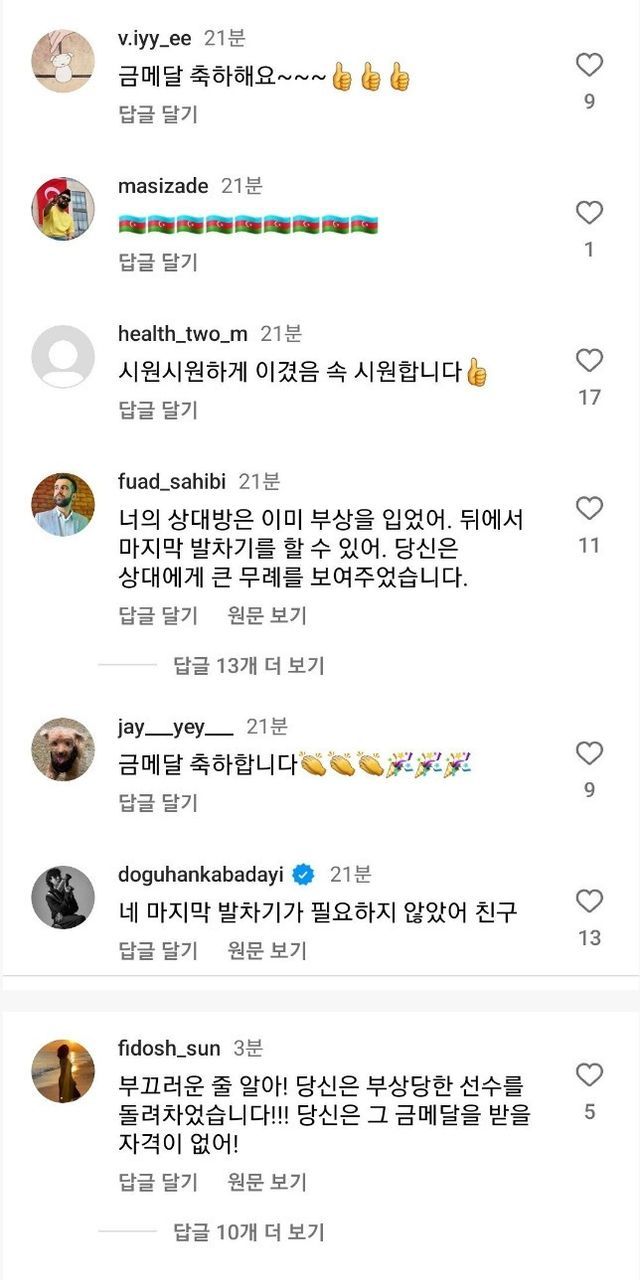View original text of fuad_sahibi's comment

click(x=266, y=615)
